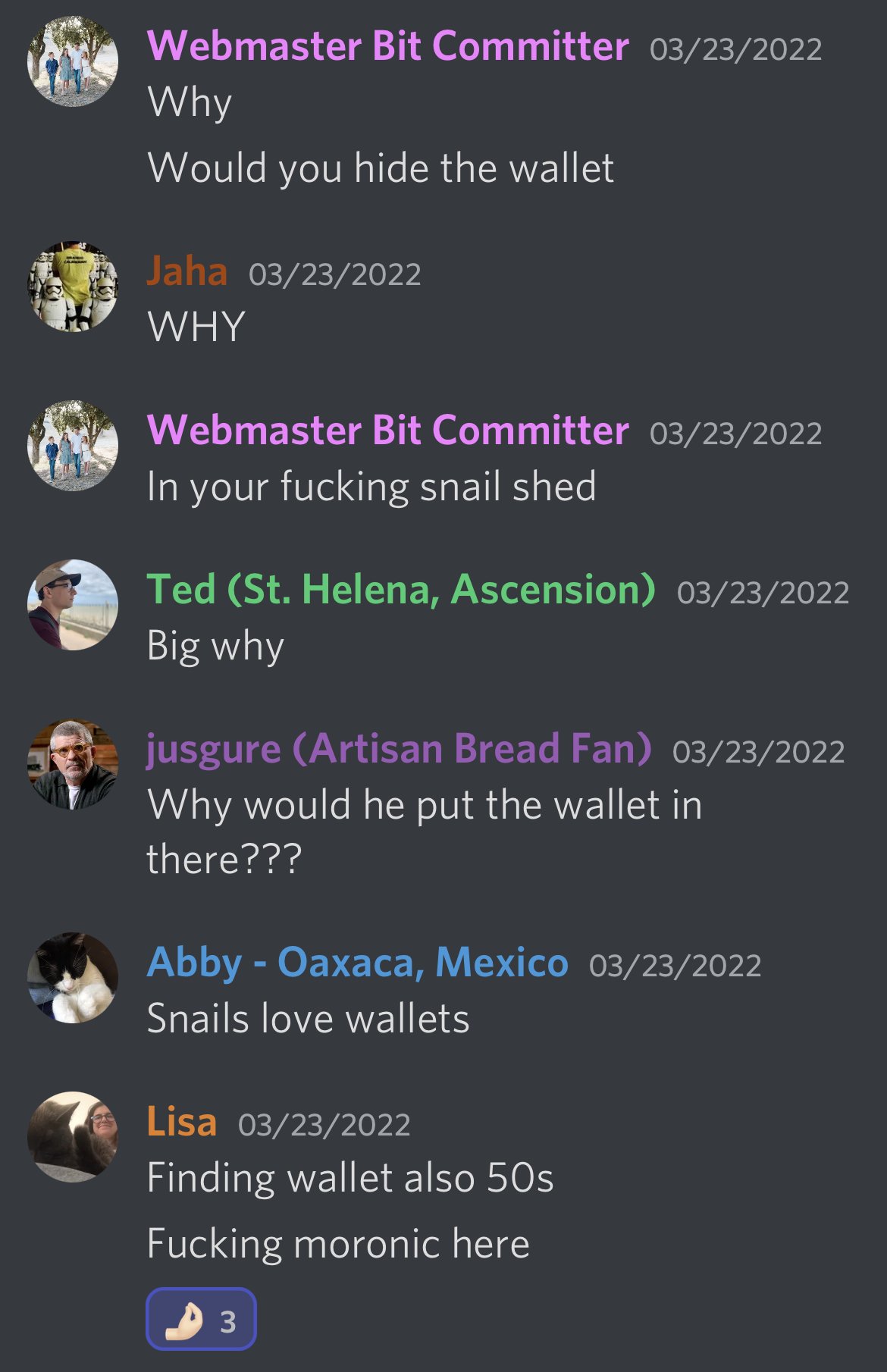The height and width of the screenshot is (1372, 887).
Task: Click the "Big why" message
Action: 215,646
